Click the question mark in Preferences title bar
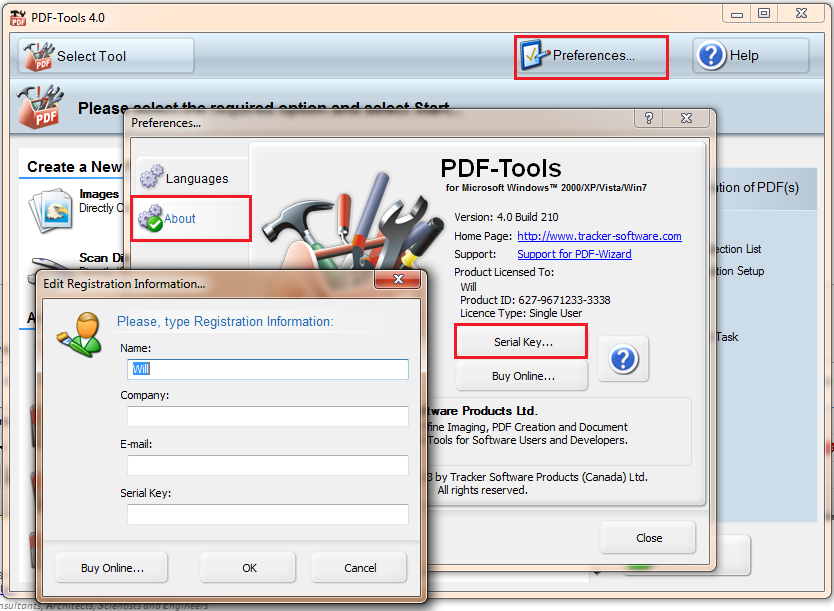Screen dimensions: 834x611 point(648,118)
